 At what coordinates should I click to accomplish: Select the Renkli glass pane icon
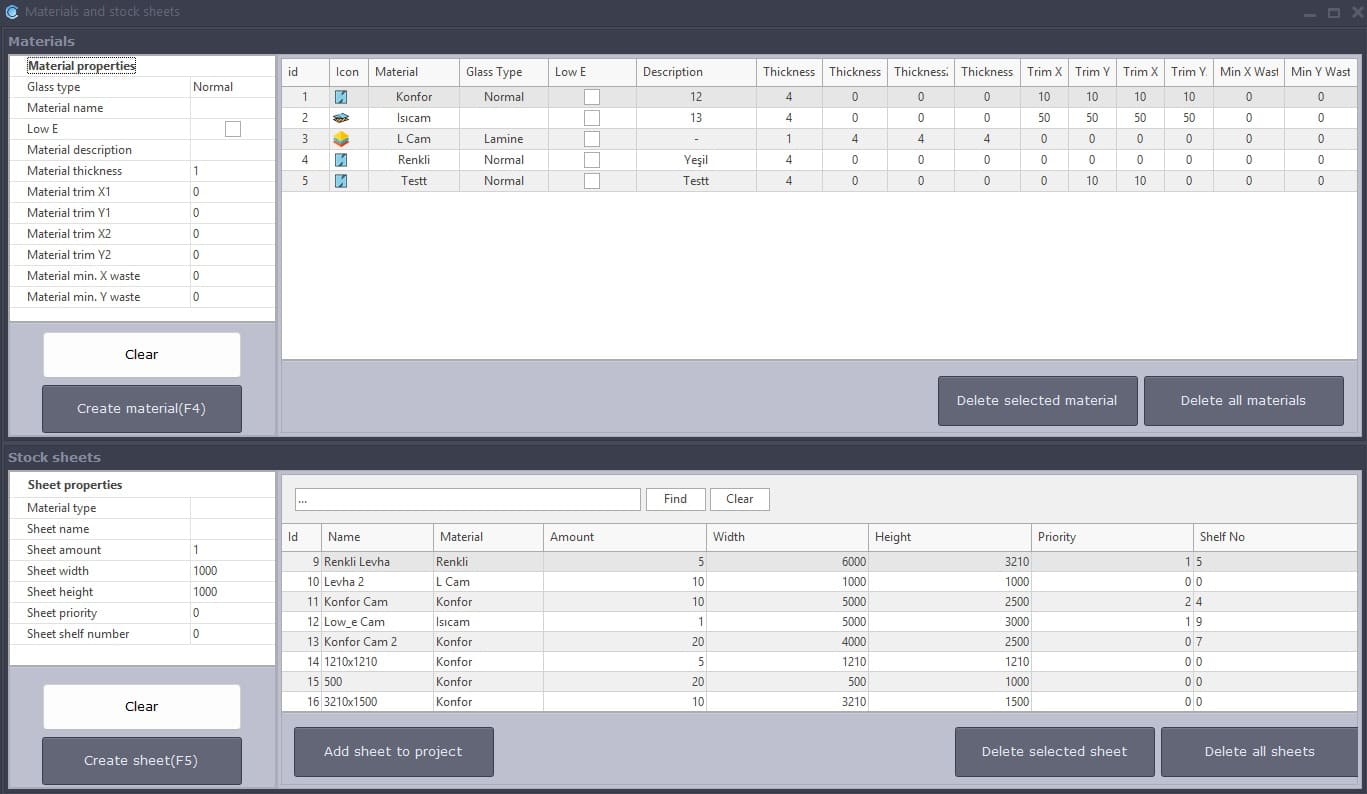tap(340, 159)
